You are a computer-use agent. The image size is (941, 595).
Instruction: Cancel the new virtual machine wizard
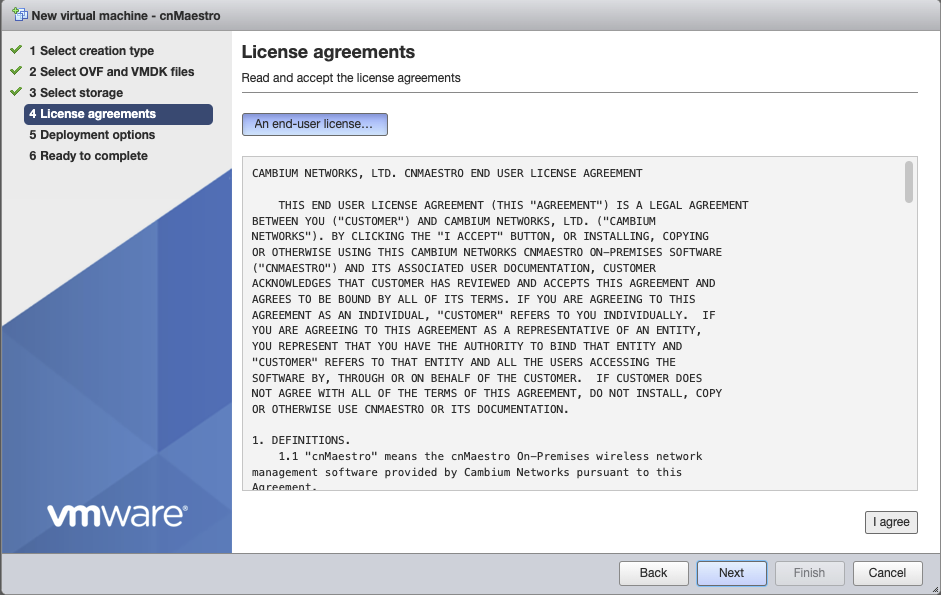click(887, 573)
